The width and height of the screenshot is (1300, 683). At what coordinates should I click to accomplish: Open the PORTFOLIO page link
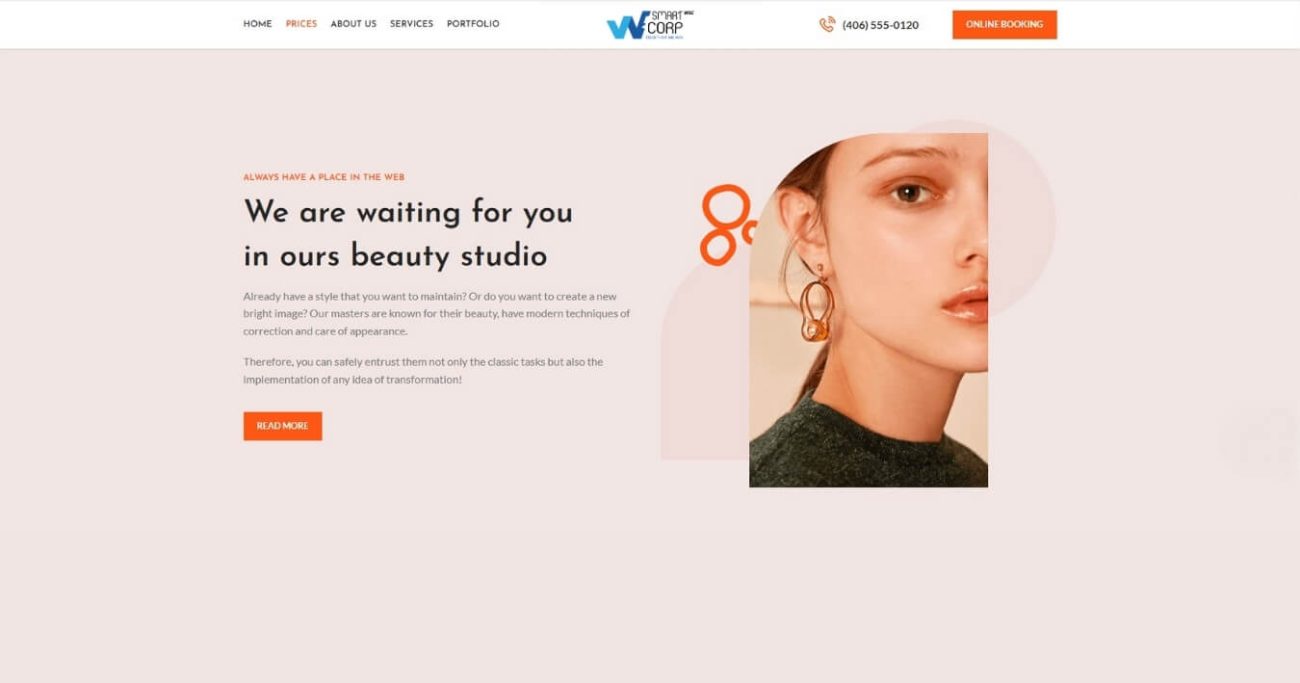473,24
